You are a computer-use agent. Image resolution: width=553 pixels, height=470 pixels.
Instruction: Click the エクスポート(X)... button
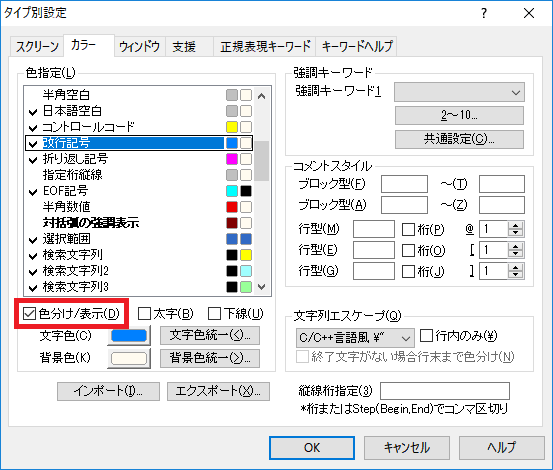(218, 391)
